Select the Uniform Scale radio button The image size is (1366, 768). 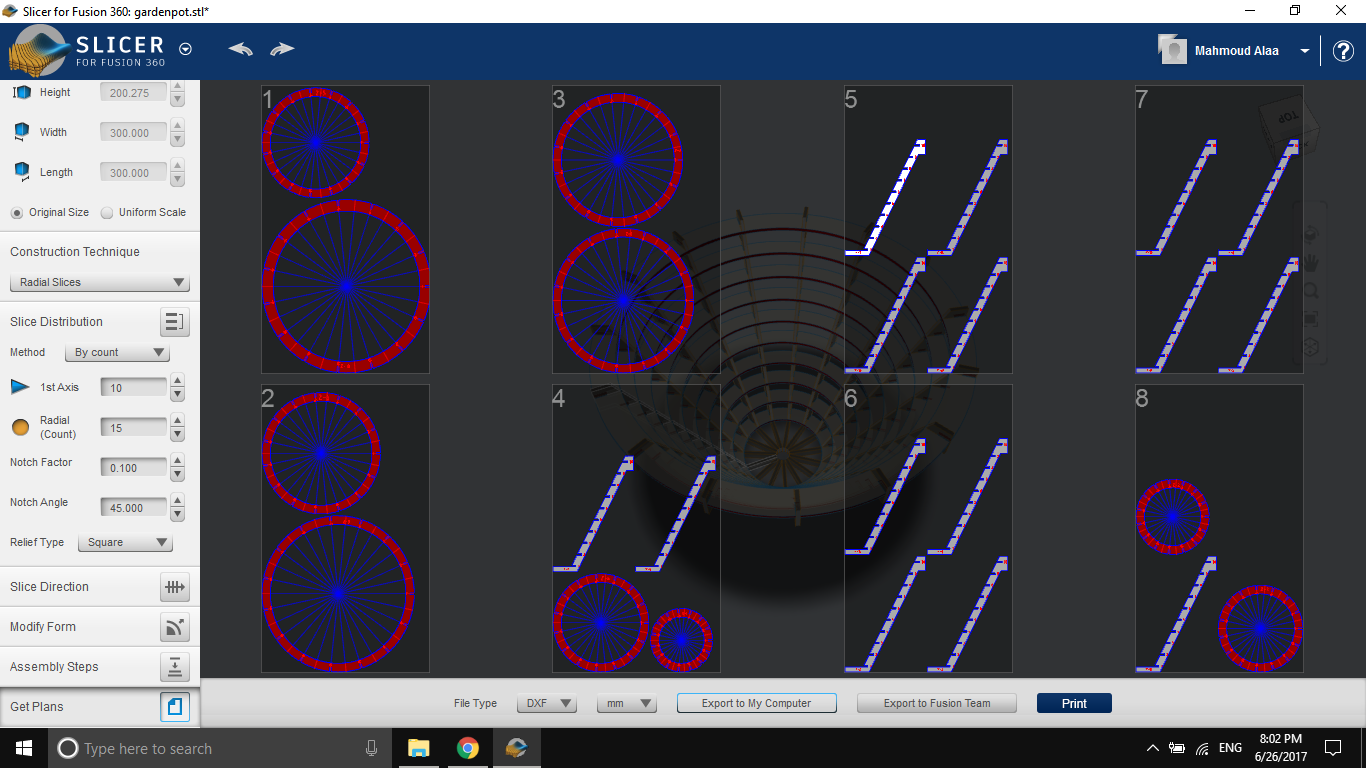tap(107, 213)
